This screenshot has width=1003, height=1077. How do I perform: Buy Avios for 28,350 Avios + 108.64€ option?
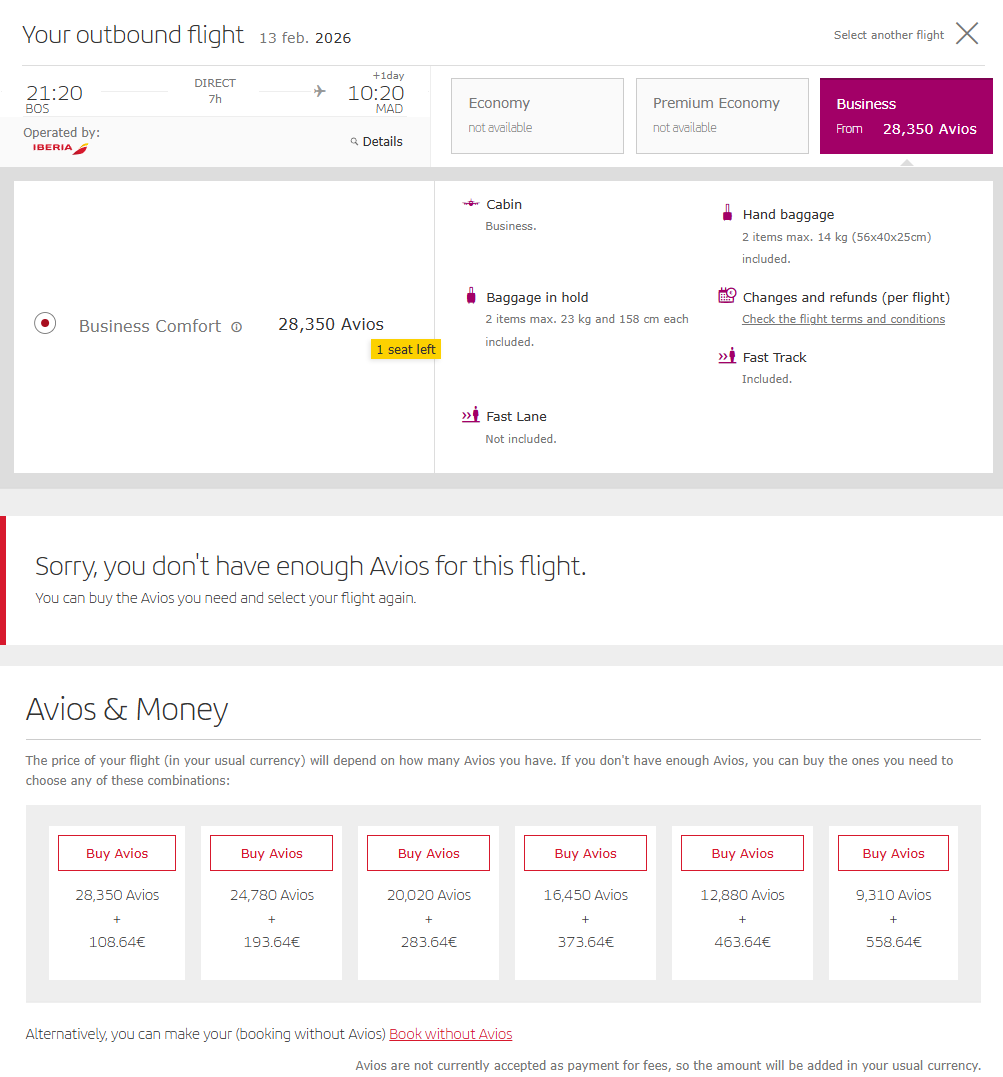(x=117, y=853)
